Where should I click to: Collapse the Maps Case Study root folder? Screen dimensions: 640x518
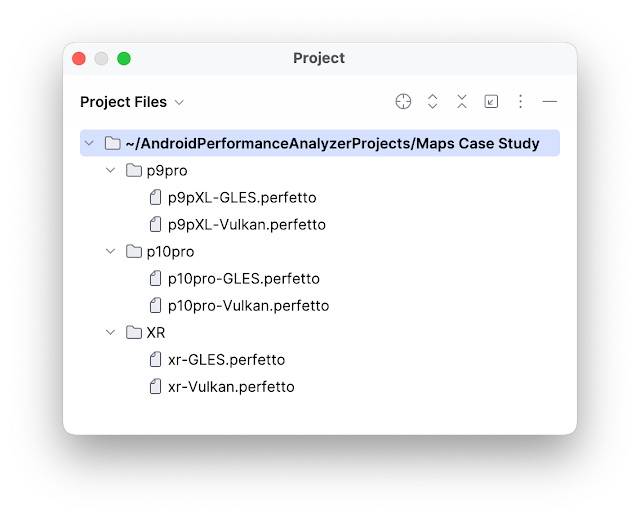click(89, 143)
